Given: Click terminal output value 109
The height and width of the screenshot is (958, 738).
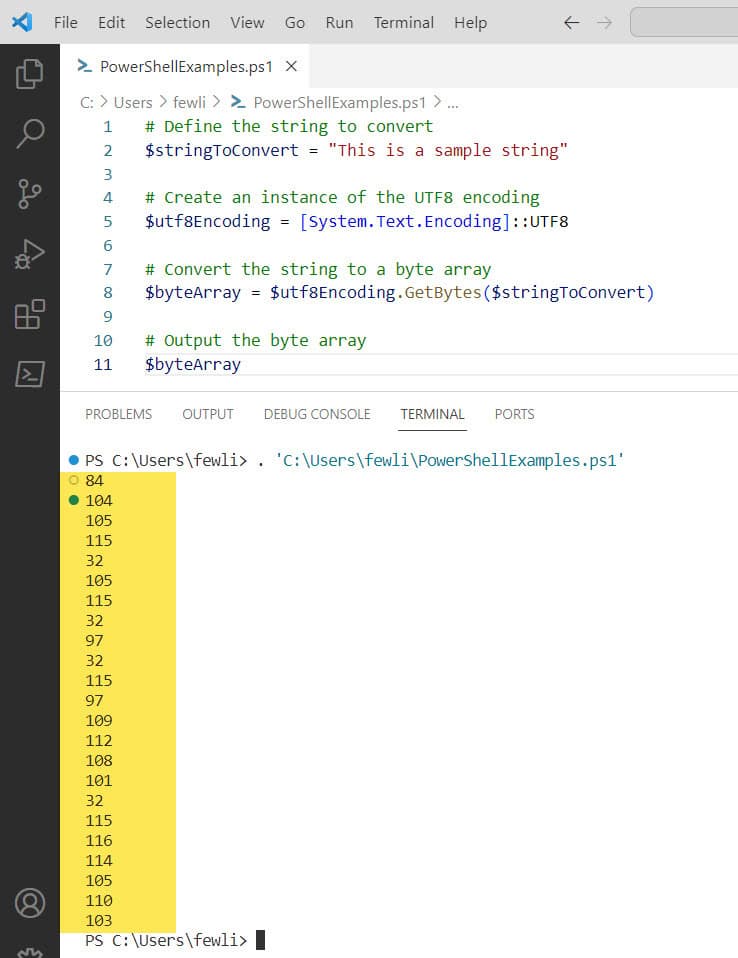Looking at the screenshot, I should (99, 720).
